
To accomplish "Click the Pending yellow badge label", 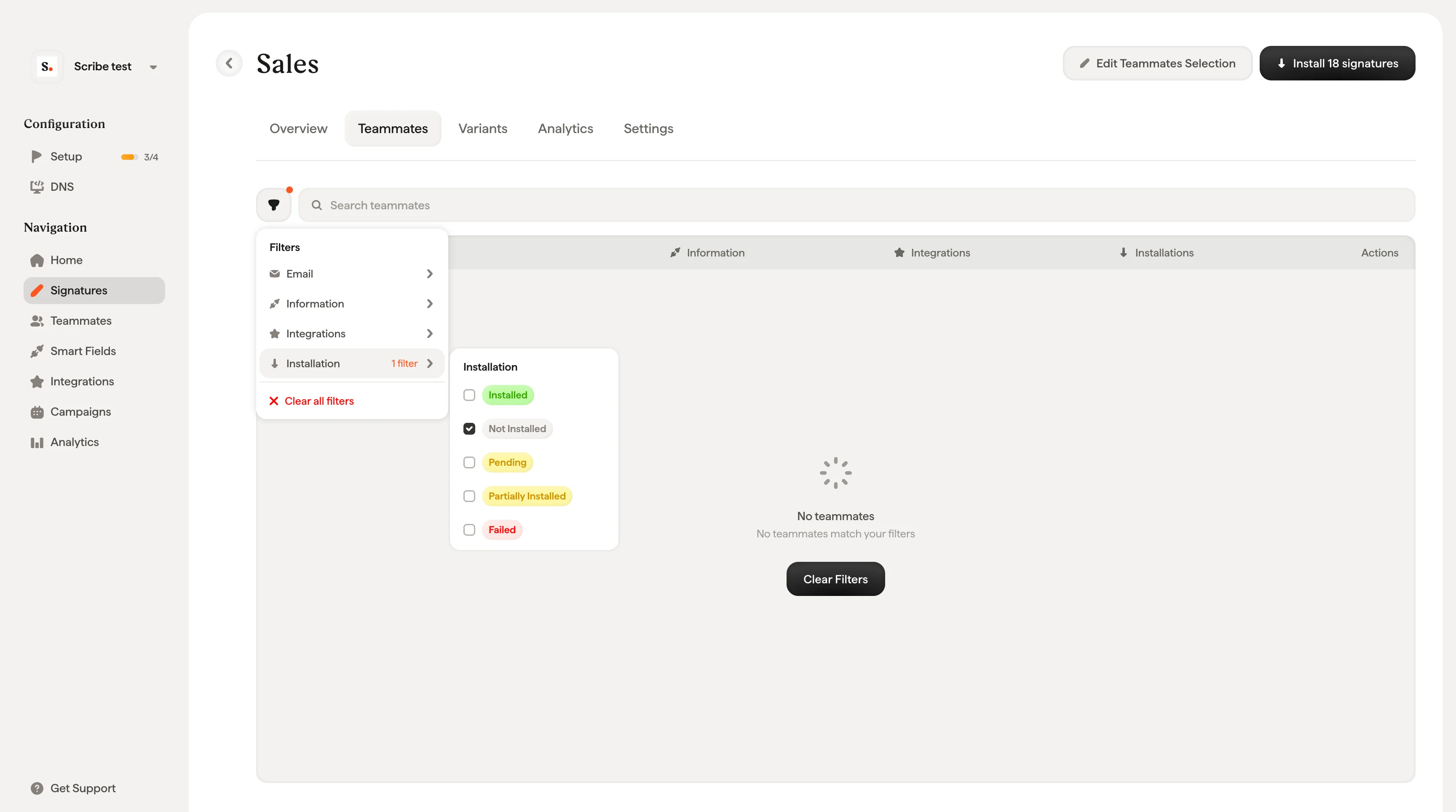I will [507, 463].
